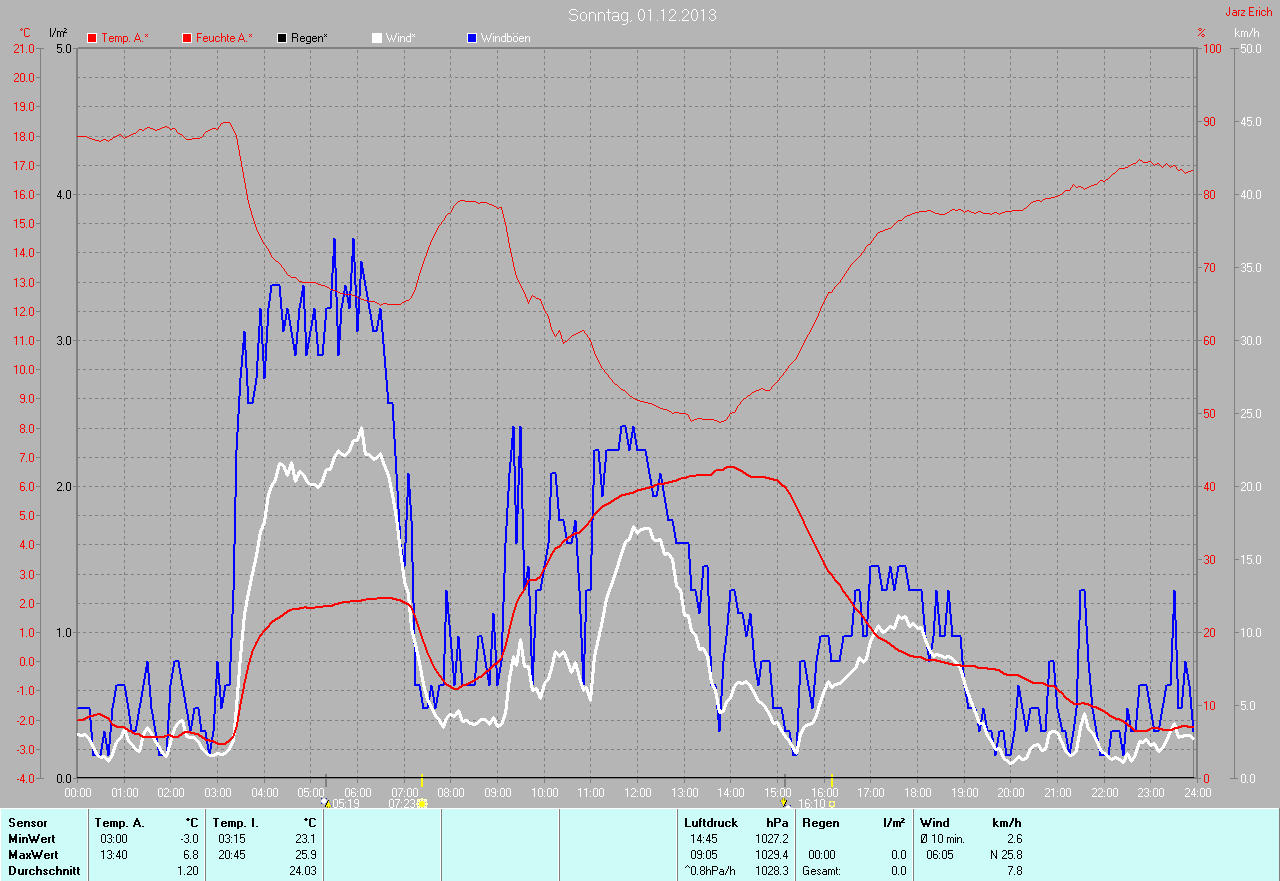
Task: Click the moonset arrow icon near 15:00
Action: click(784, 803)
